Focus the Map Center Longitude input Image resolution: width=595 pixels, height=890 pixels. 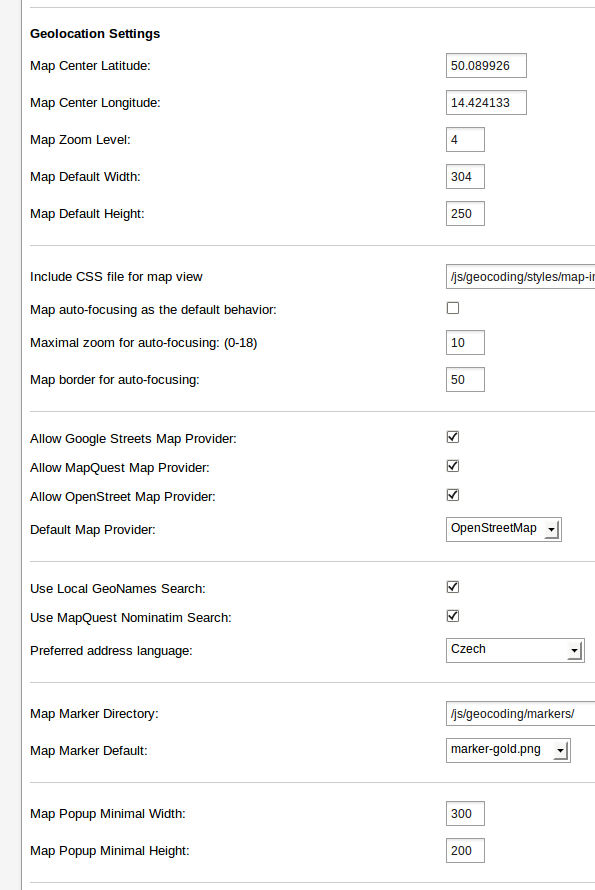tap(486, 102)
